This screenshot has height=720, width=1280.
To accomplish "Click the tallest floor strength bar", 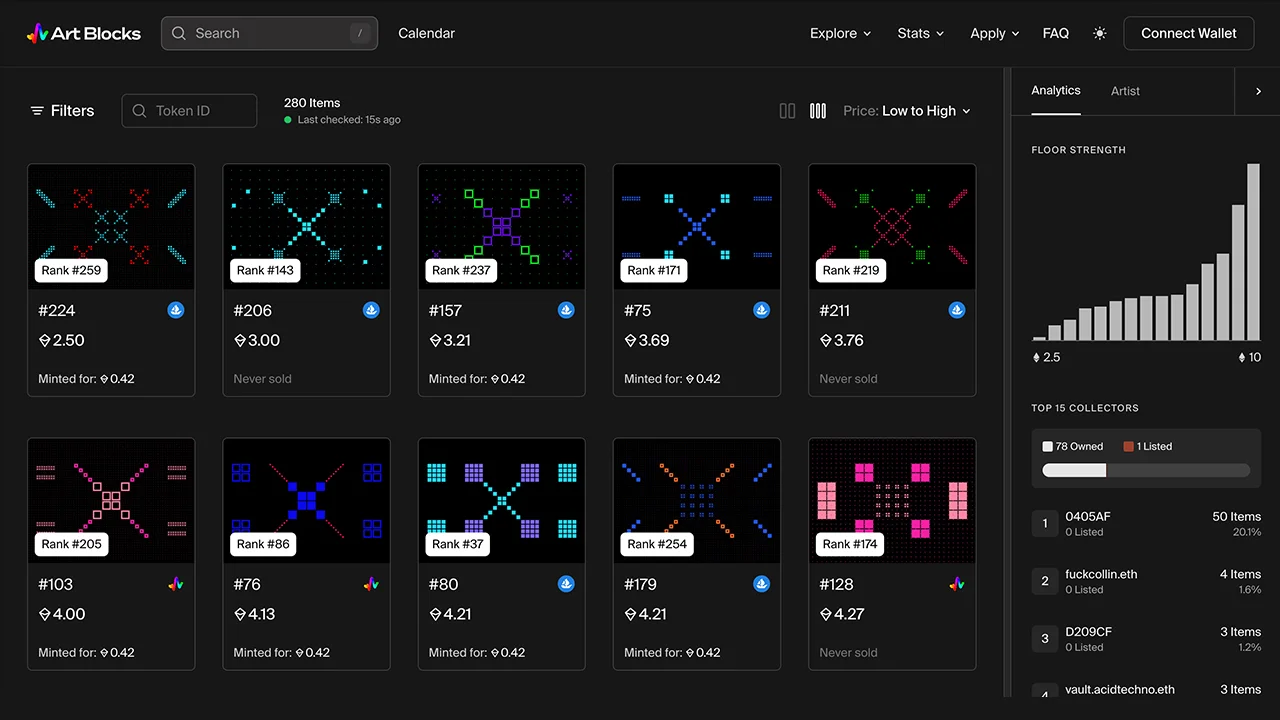I will pyautogui.click(x=1254, y=253).
